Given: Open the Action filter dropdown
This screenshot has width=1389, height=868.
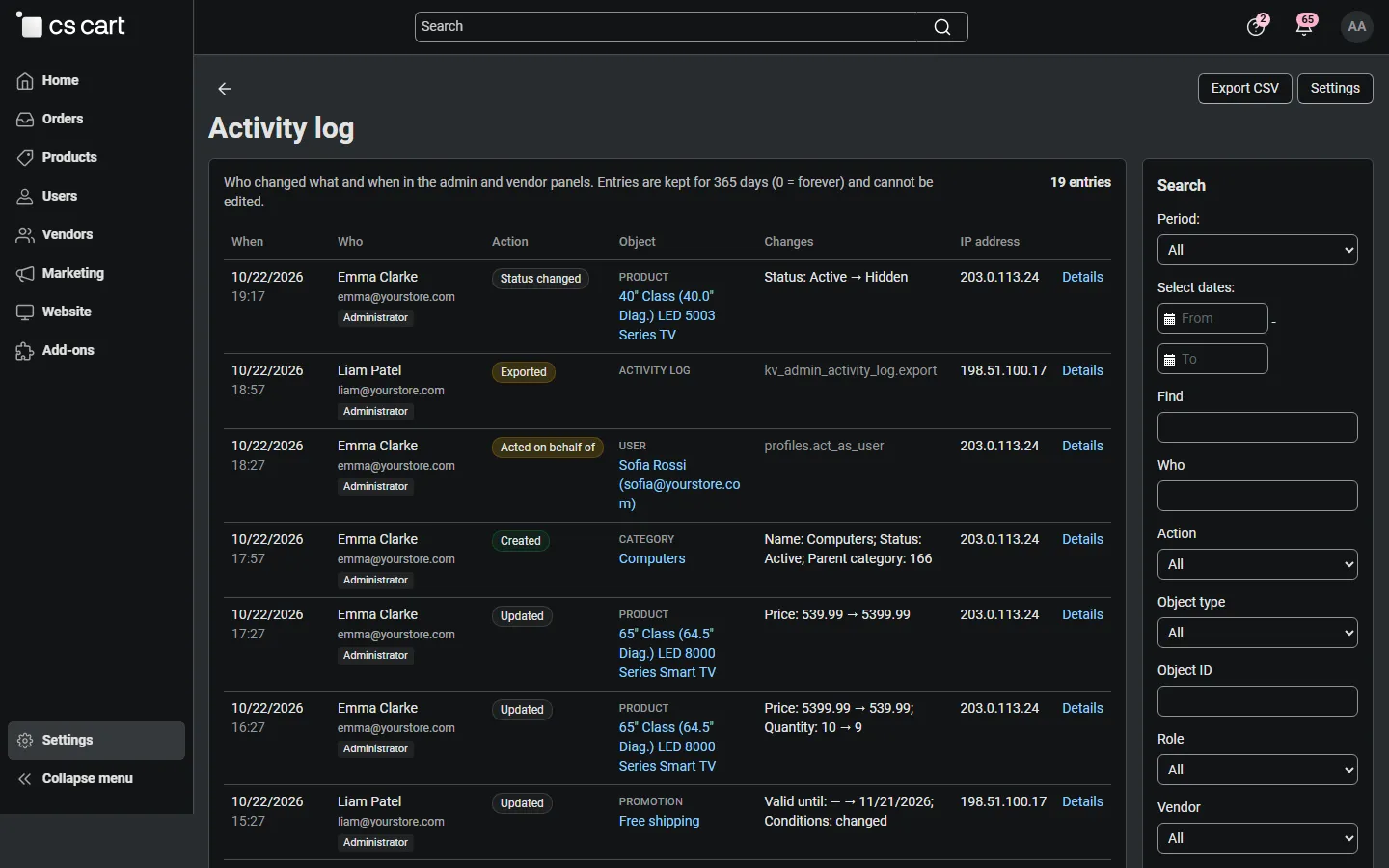Looking at the screenshot, I should [1257, 564].
